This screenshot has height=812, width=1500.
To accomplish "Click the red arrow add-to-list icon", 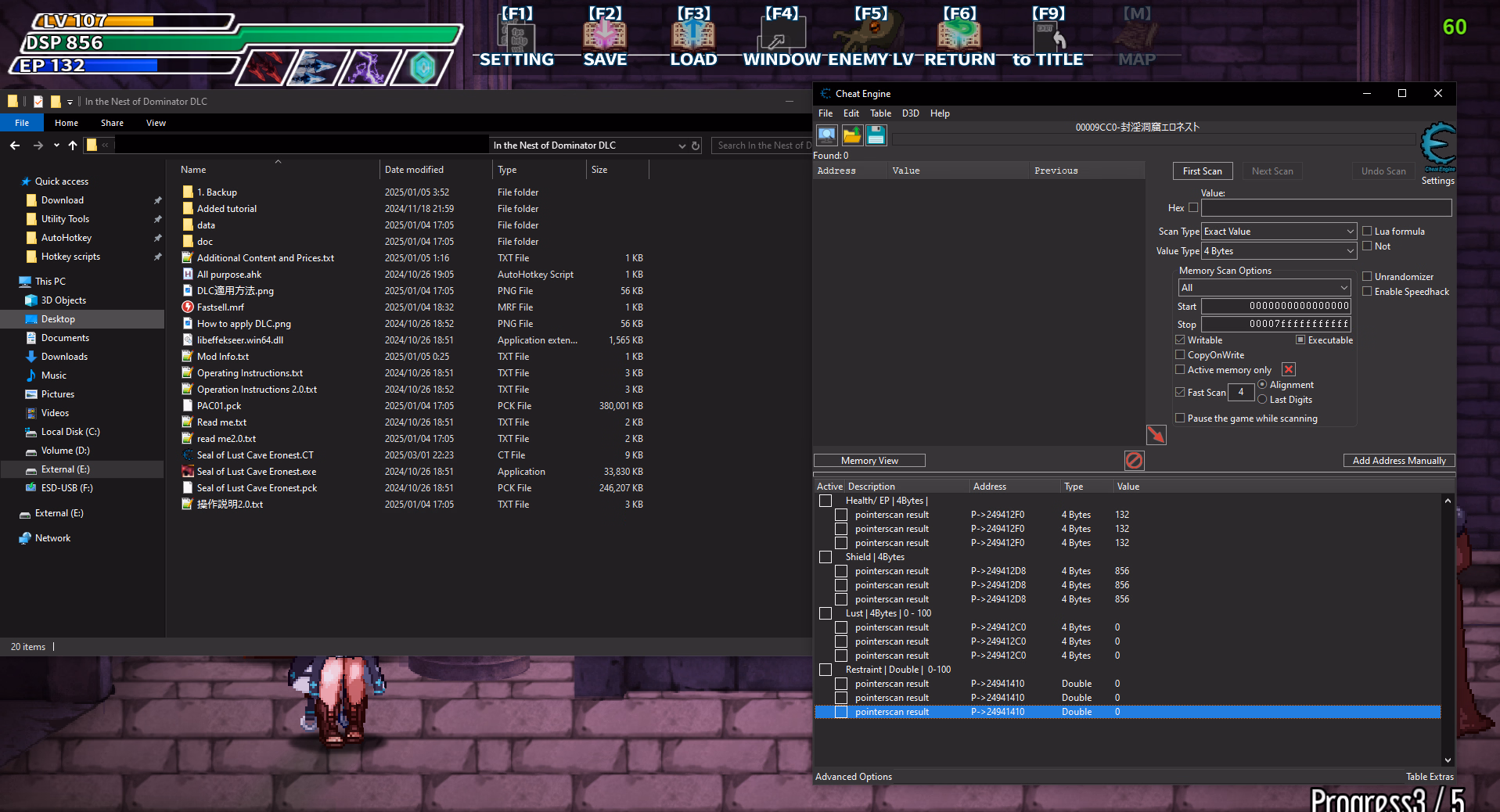I will click(x=1156, y=435).
